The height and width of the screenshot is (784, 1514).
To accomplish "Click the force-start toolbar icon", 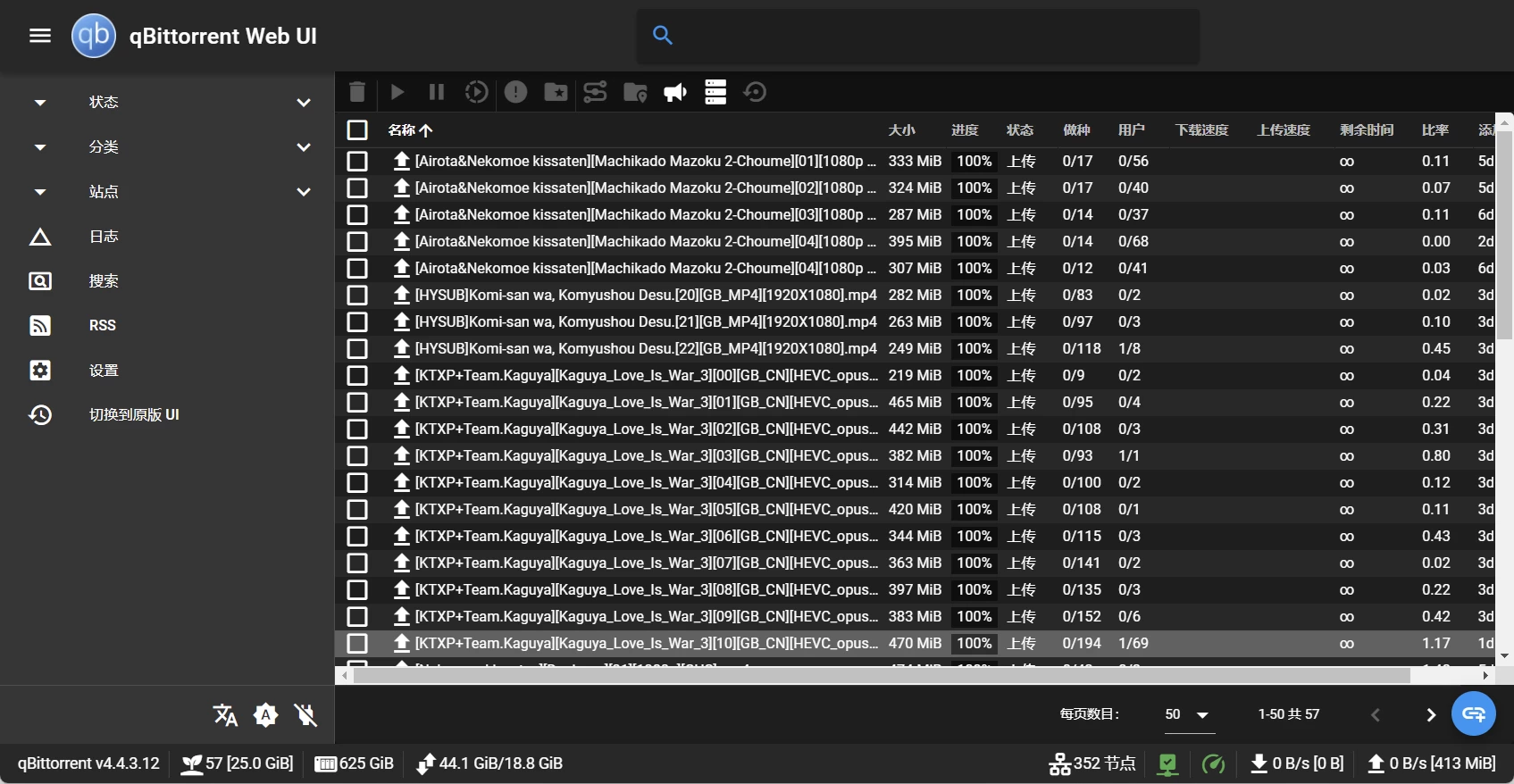I will pos(477,92).
